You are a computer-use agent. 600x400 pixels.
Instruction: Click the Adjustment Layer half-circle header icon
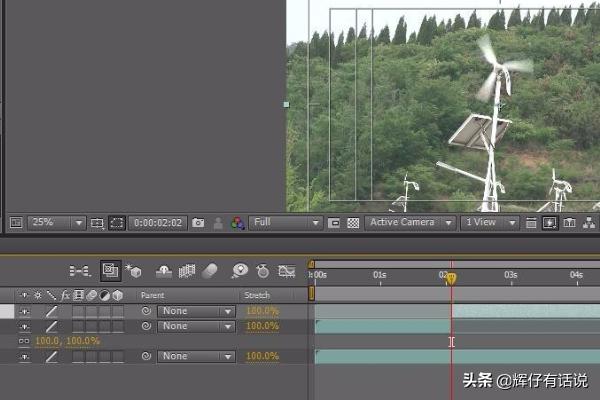104,295
